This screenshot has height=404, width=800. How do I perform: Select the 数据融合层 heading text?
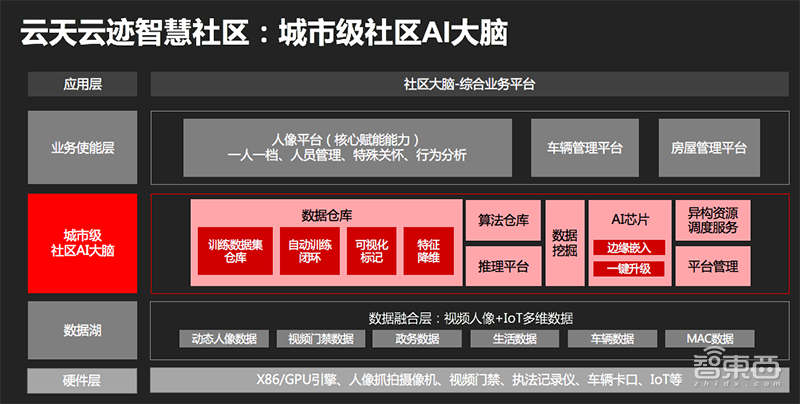(470, 318)
